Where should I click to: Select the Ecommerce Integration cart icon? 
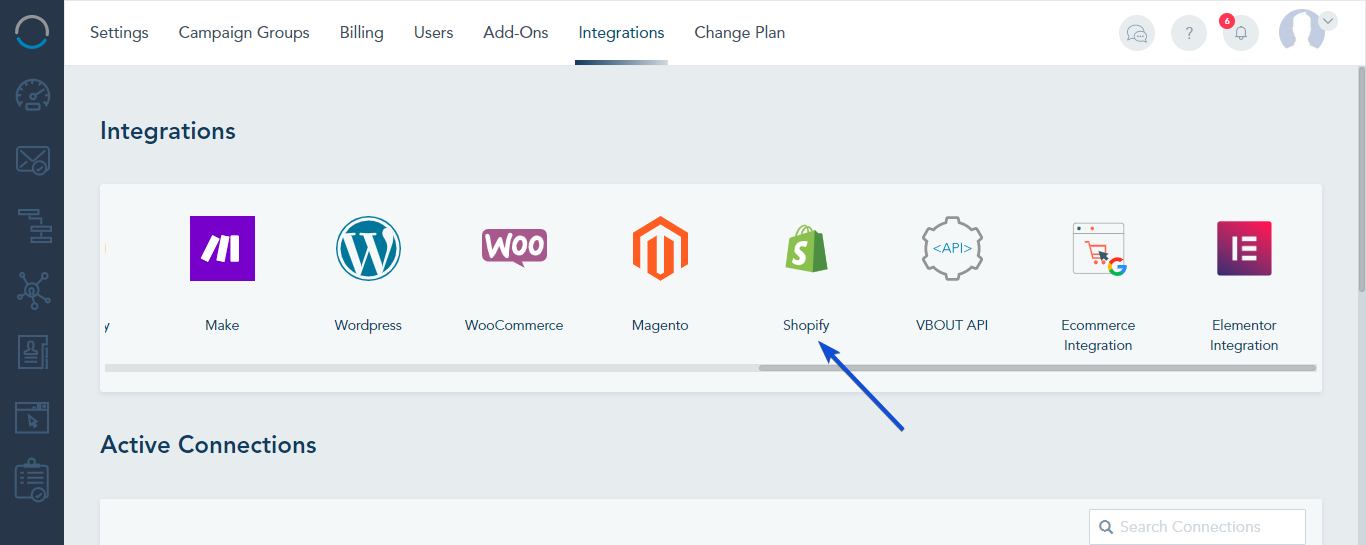(x=1098, y=249)
